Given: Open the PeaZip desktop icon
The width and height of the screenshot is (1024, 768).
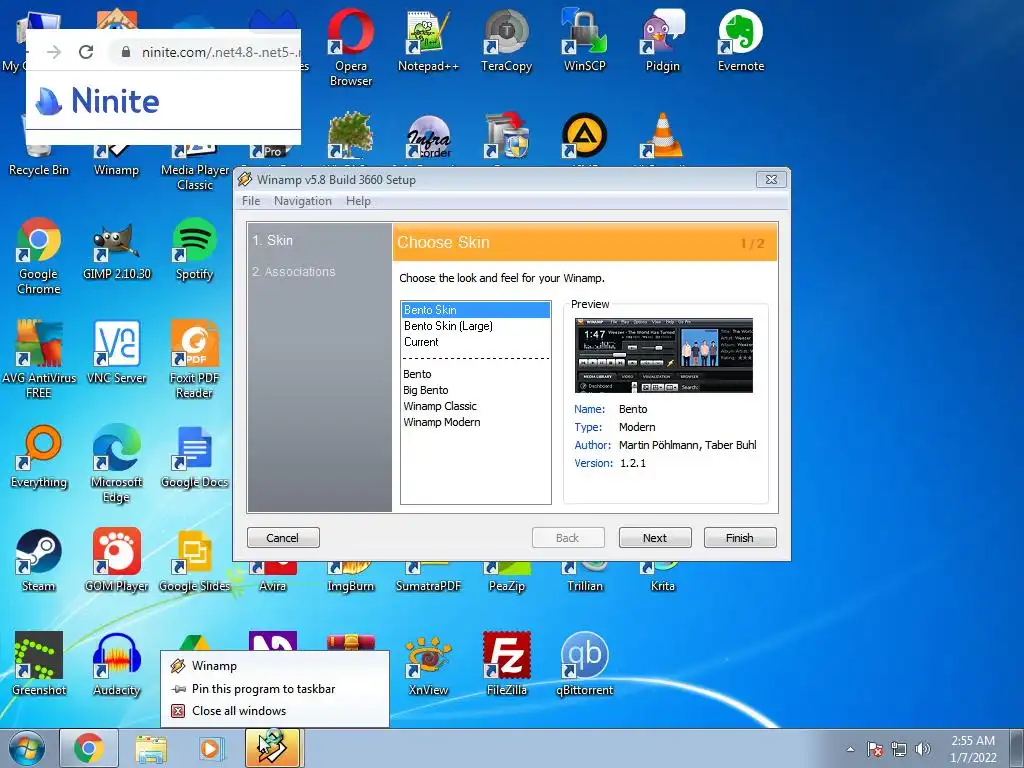Looking at the screenshot, I should (506, 579).
